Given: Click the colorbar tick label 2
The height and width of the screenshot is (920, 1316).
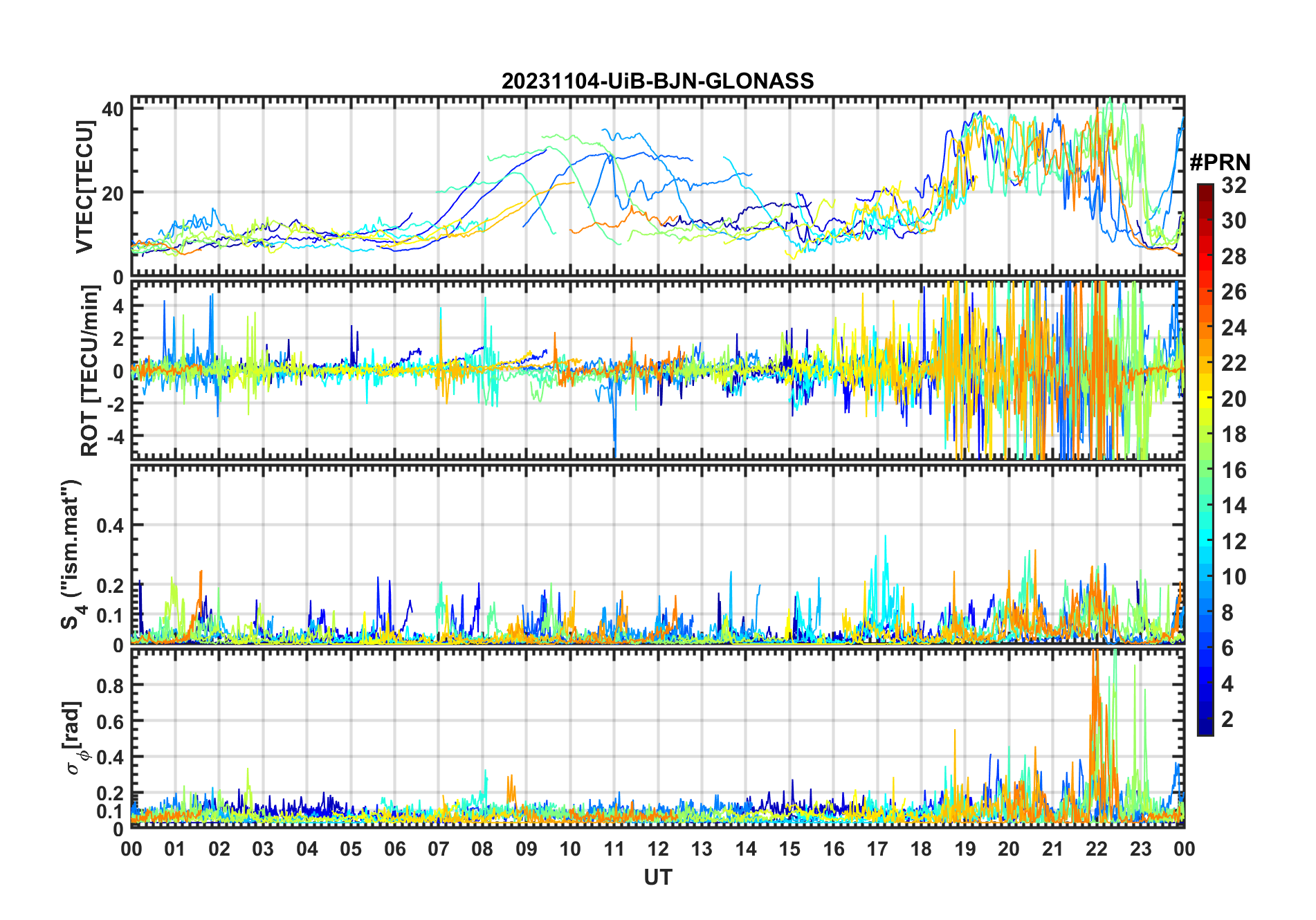Looking at the screenshot, I should click(x=1227, y=719).
